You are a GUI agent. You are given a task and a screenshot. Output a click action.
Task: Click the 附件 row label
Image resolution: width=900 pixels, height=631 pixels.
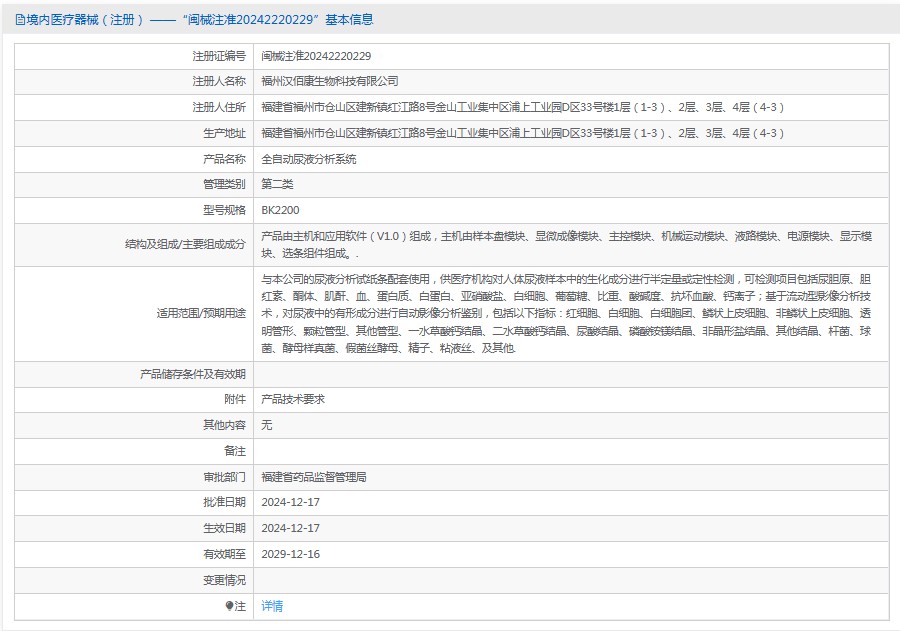coord(235,400)
